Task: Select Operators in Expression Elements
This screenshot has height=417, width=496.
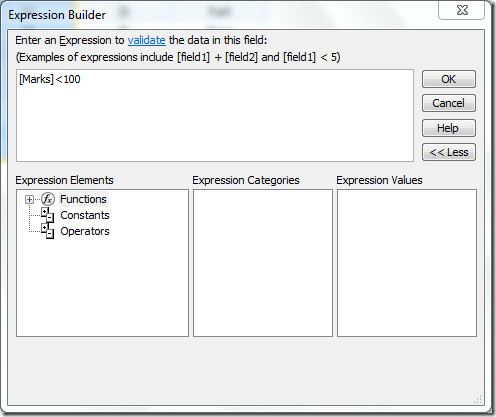Action: 85,231
